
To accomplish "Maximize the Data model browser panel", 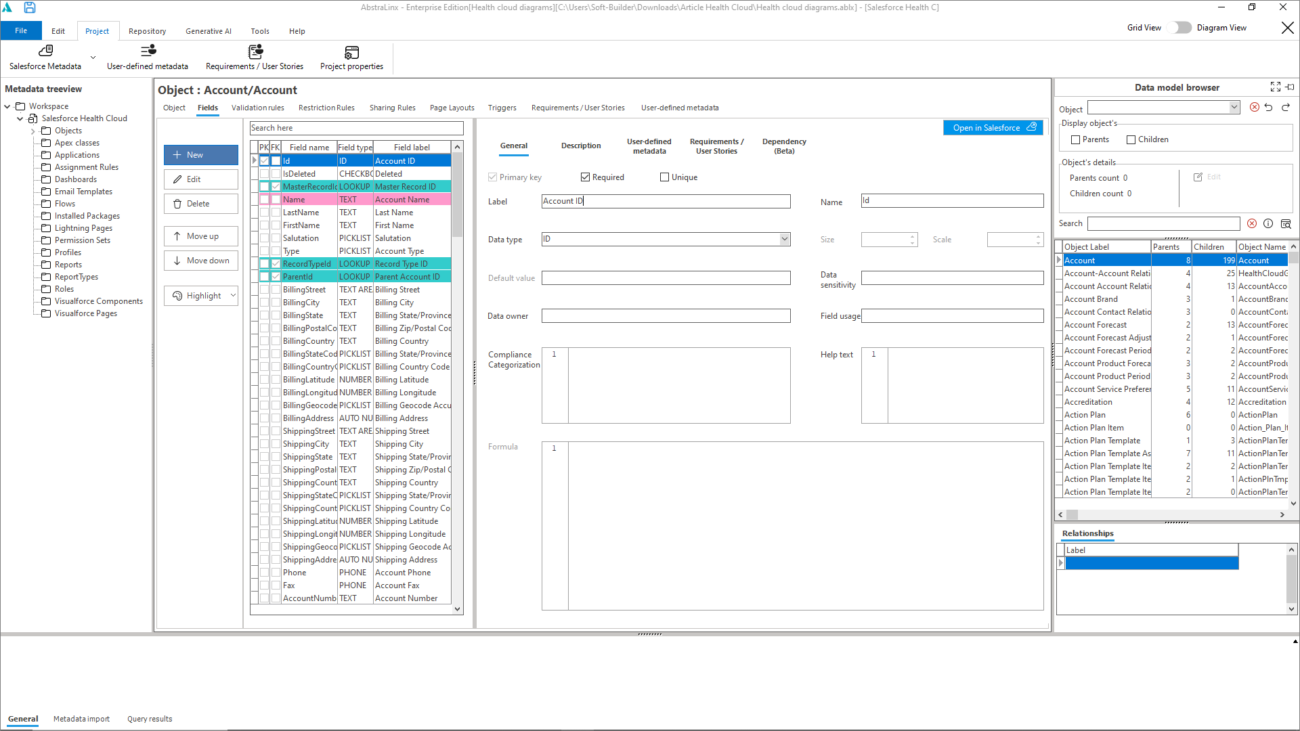I will click(x=1274, y=87).
